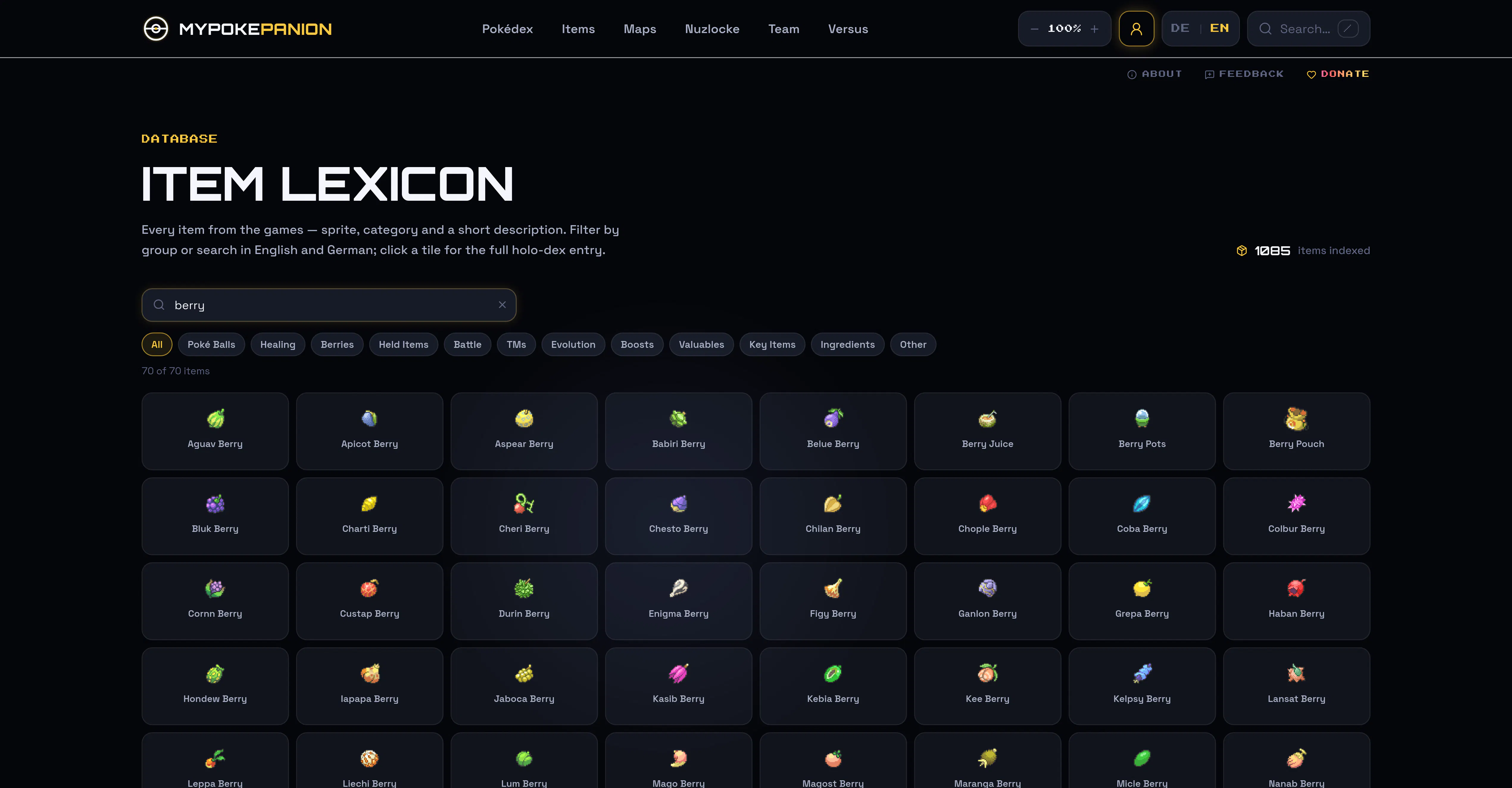Filter by Held Items
The width and height of the screenshot is (1512, 788).
pyautogui.click(x=404, y=345)
